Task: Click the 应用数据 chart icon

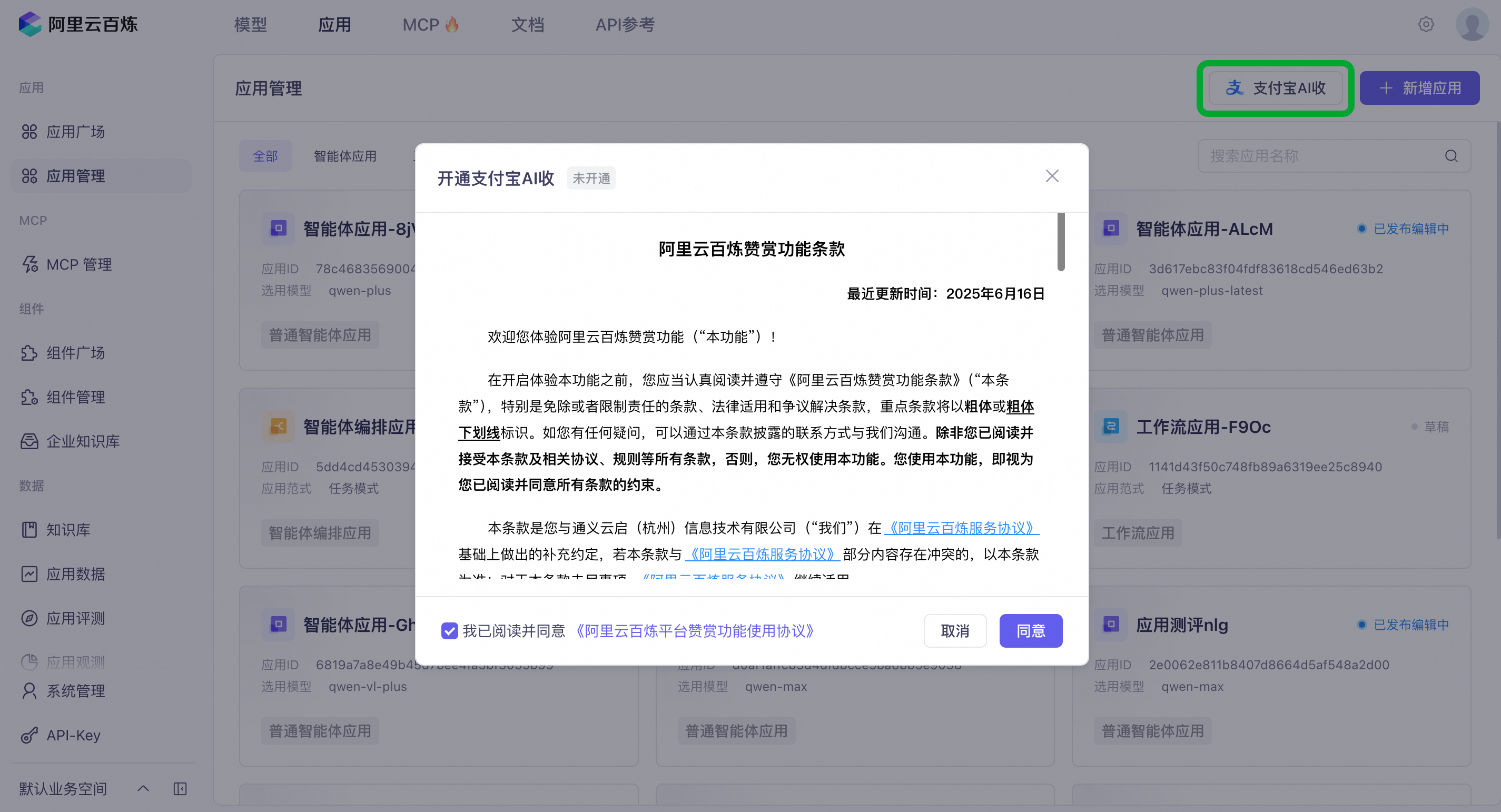Action: [x=29, y=575]
